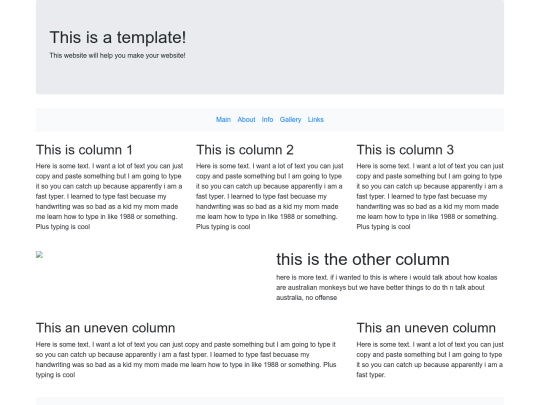This screenshot has width=540, height=405.
Task: Click the column 3 paragraph text
Action: point(430,196)
